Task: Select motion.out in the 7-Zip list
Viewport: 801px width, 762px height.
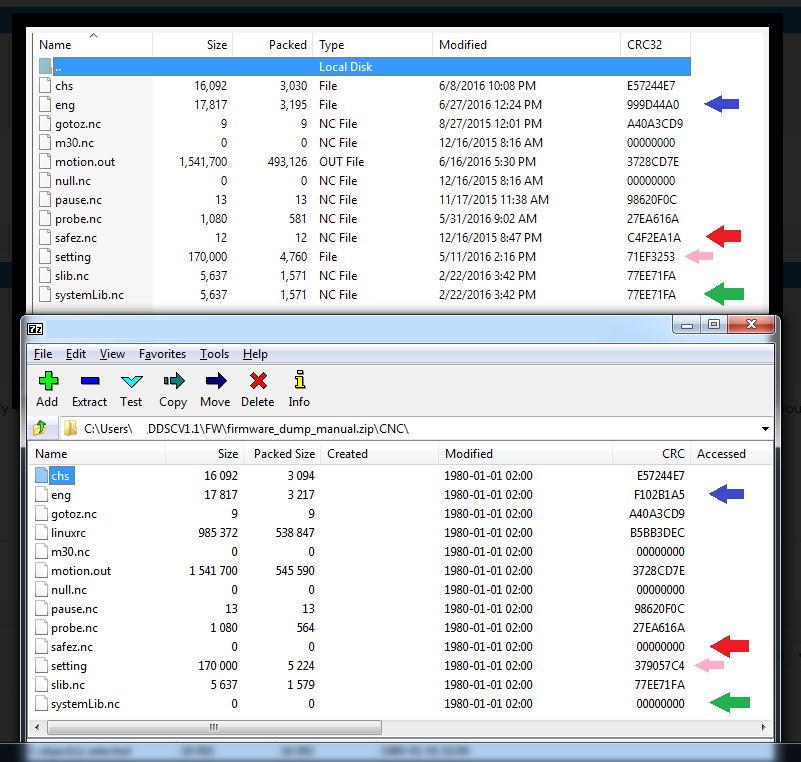Action: 80,571
